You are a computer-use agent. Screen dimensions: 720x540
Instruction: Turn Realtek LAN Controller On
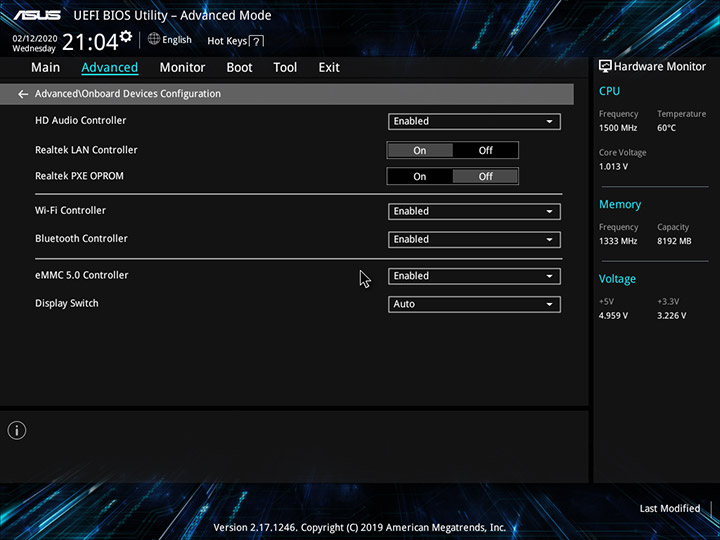pos(420,151)
